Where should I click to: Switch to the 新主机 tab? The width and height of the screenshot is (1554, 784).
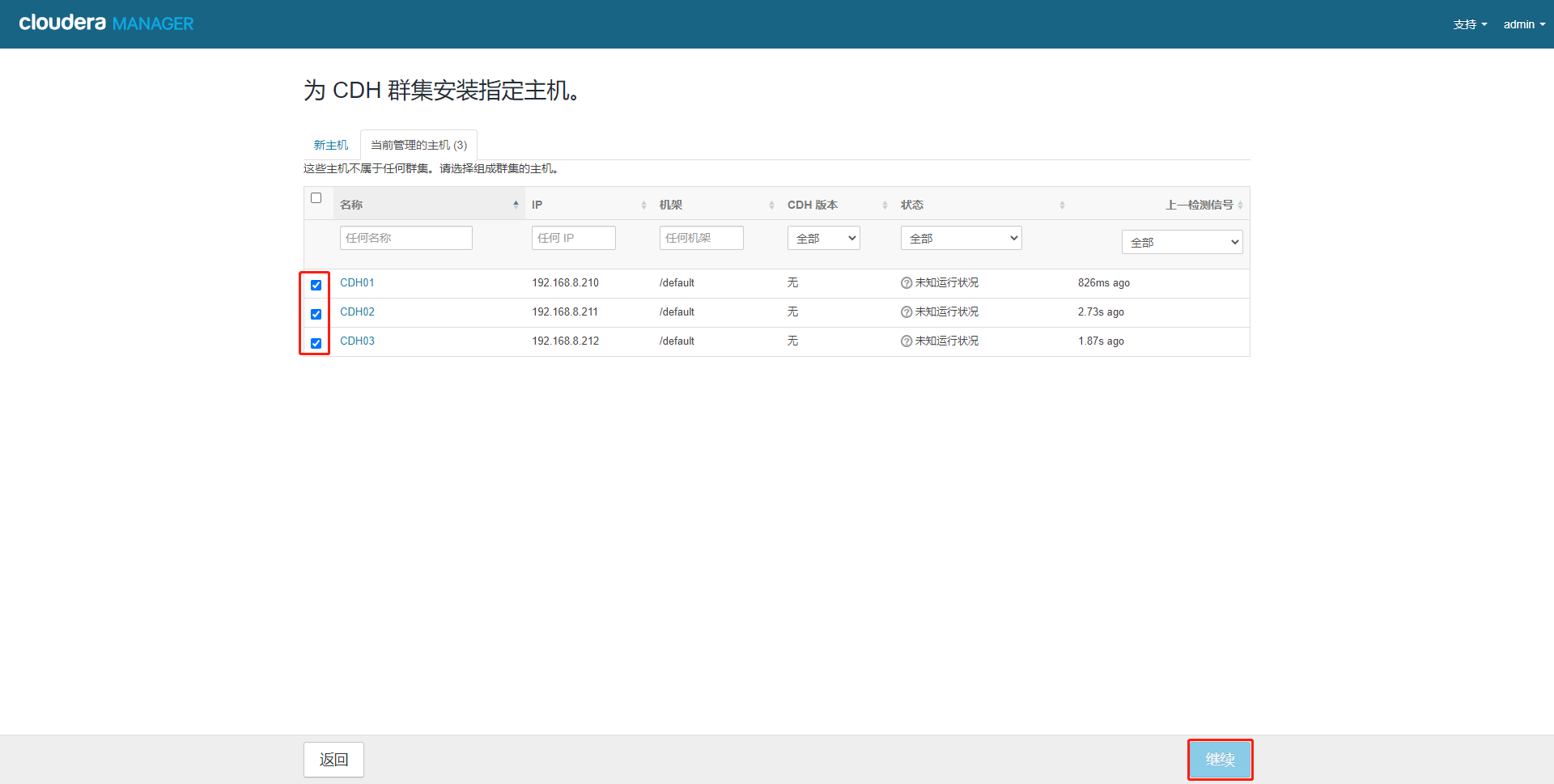click(x=331, y=145)
